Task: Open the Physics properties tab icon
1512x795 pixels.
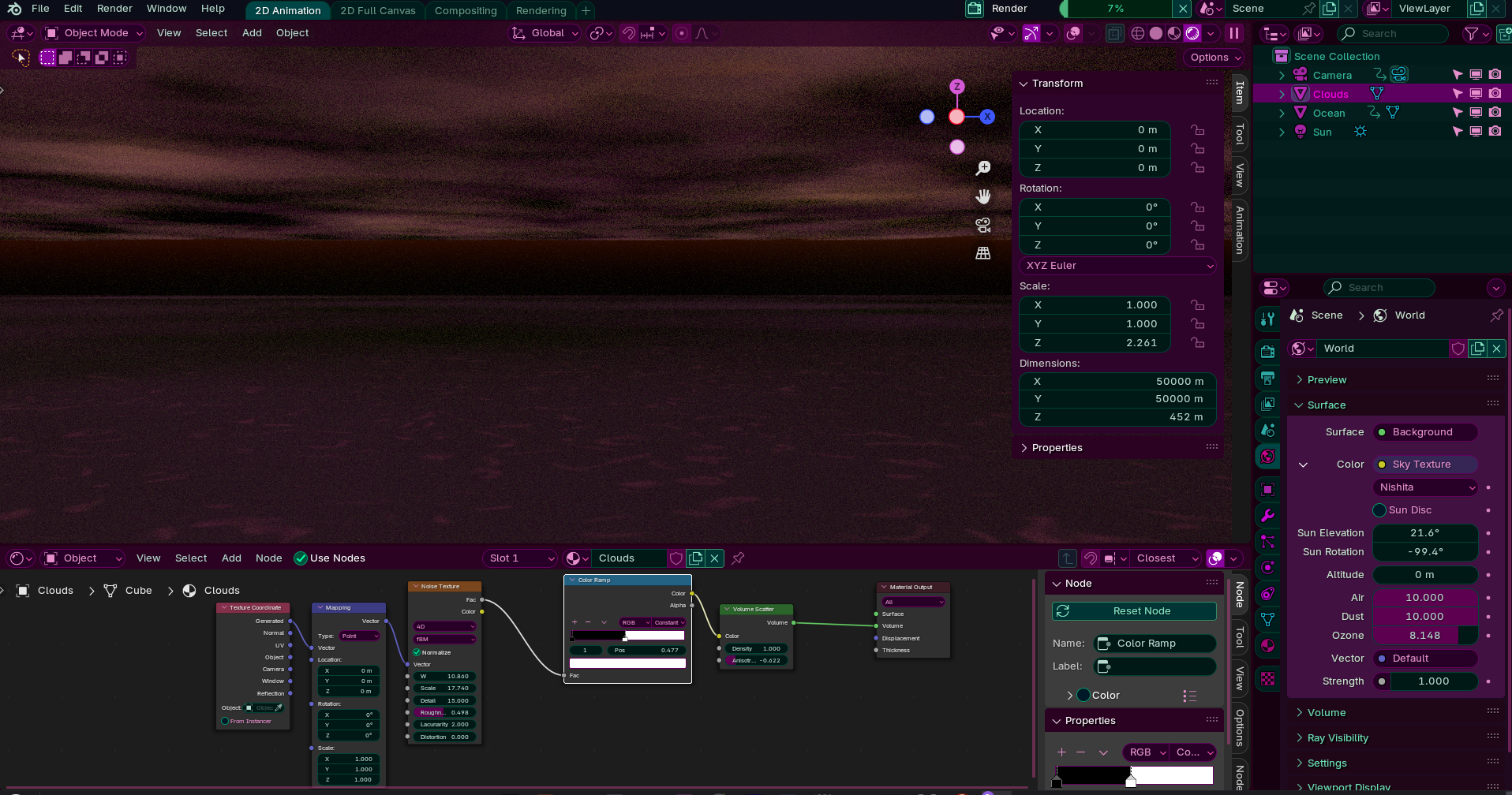Action: point(1268,567)
